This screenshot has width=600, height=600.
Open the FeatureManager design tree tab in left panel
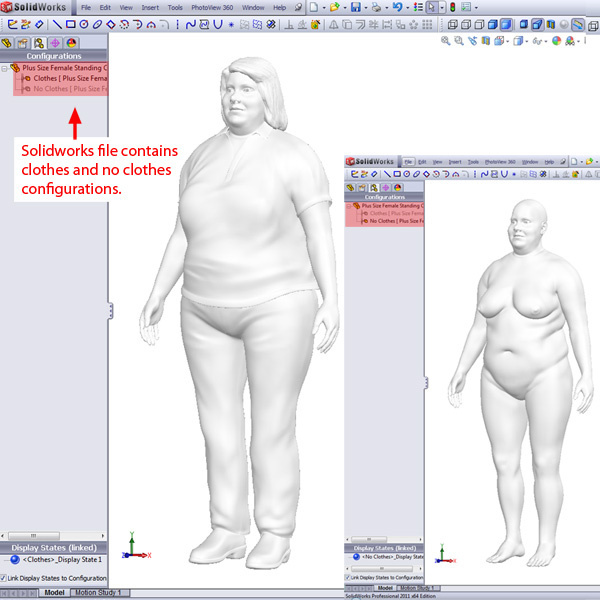tap(7, 43)
